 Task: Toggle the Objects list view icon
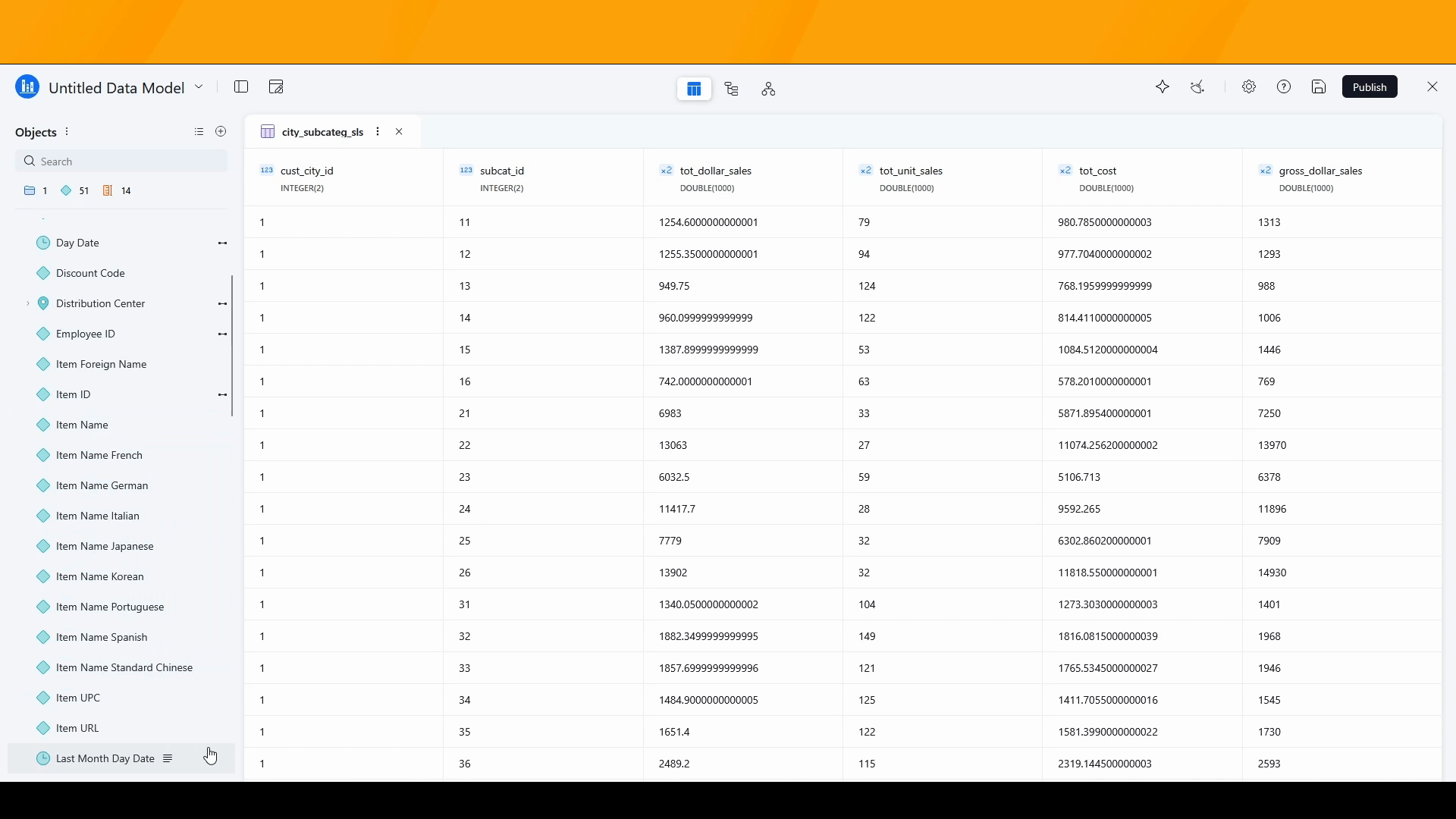click(x=199, y=132)
